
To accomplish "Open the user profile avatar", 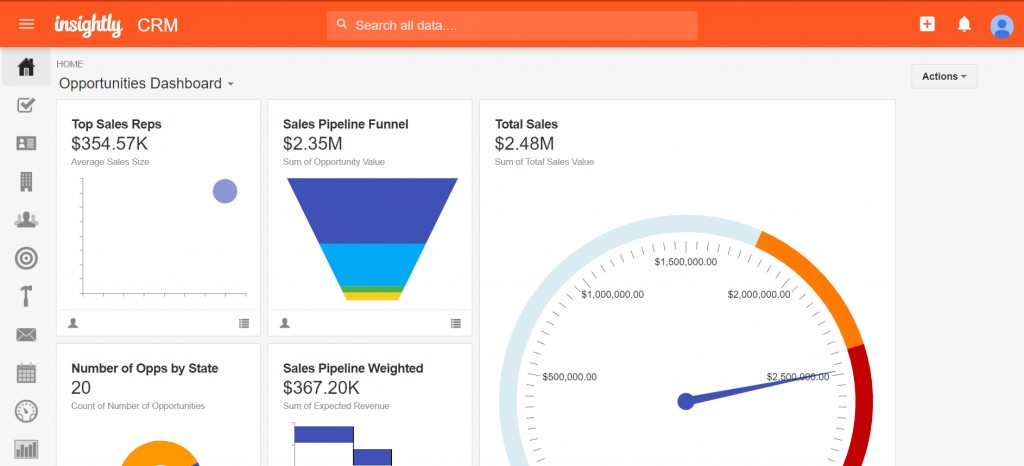I will pyautogui.click(x=1002, y=26).
